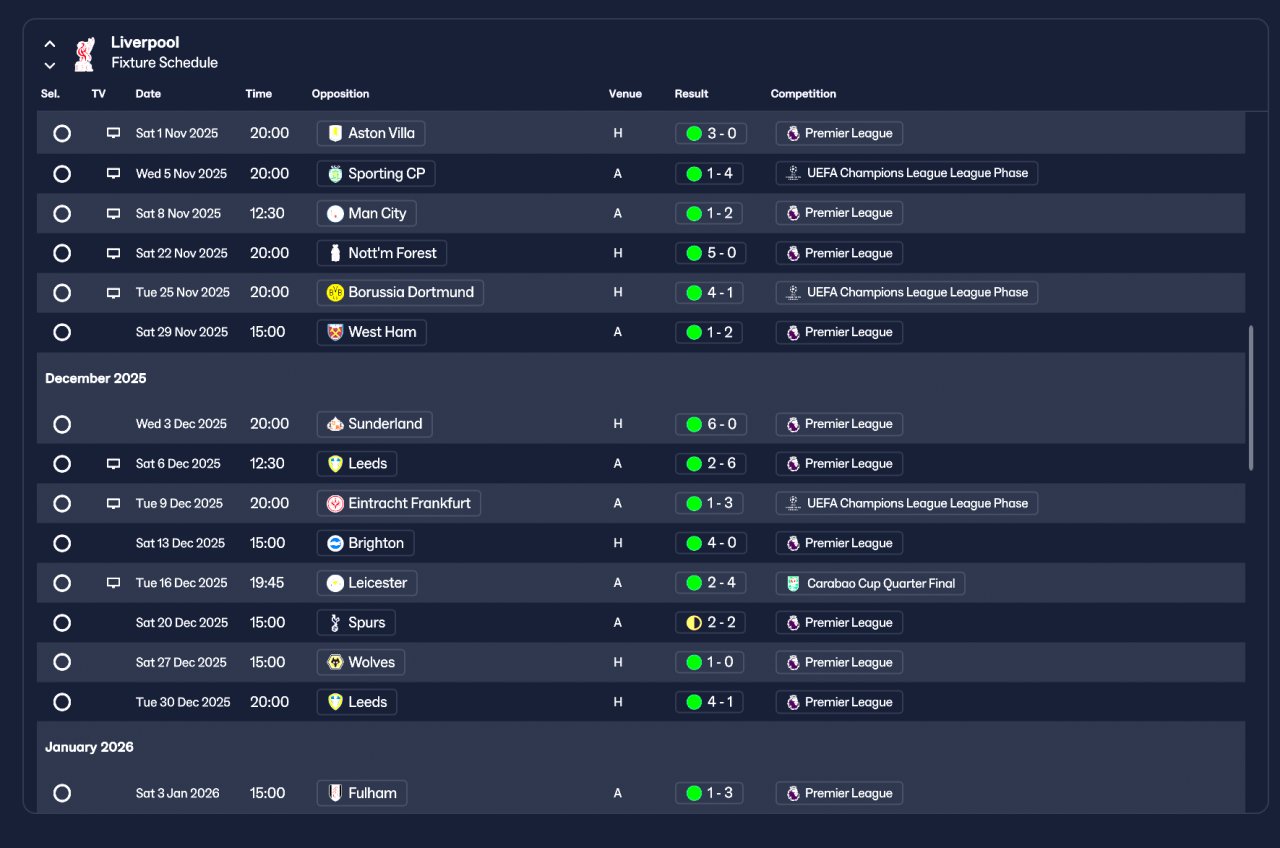Screen dimensions: 1280x848
Task: Open the Eintracht Frankfurt team button
Action: pos(398,503)
